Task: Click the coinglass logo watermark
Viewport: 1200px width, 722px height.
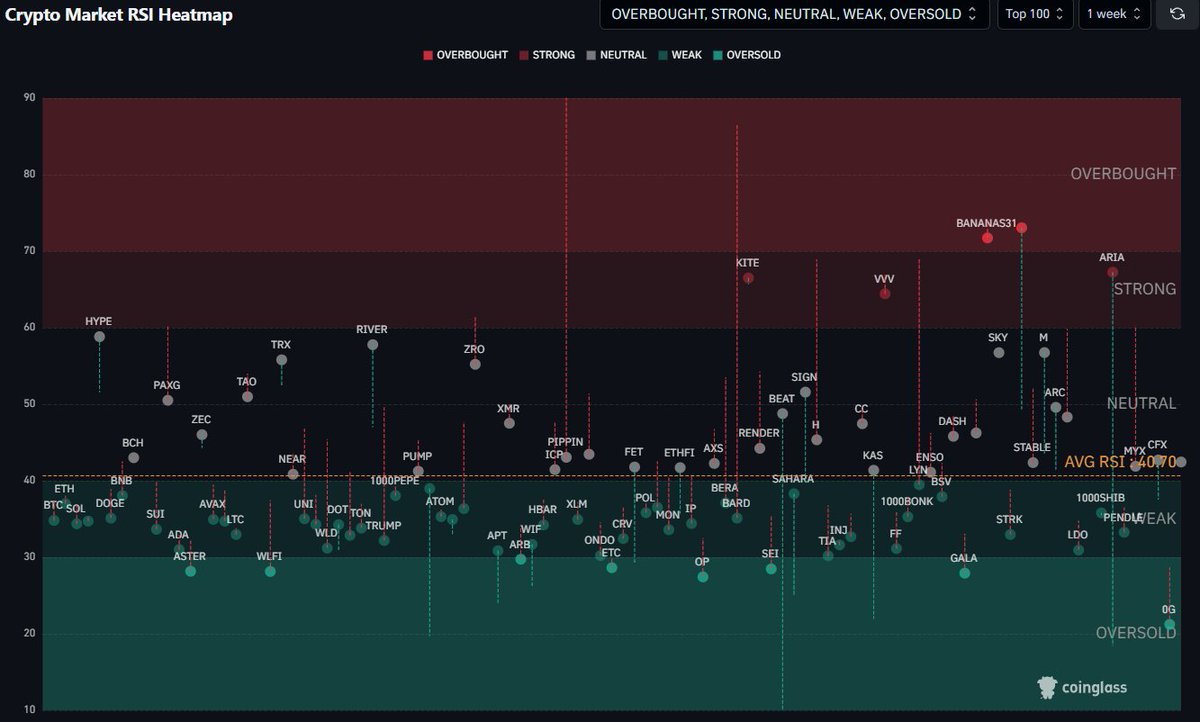Action: tap(1081, 687)
